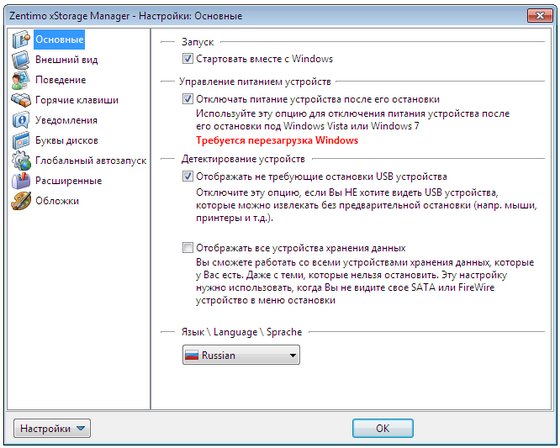The image size is (560, 448).
Task: Close the Zentimo settings window
Action: [x=540, y=16]
